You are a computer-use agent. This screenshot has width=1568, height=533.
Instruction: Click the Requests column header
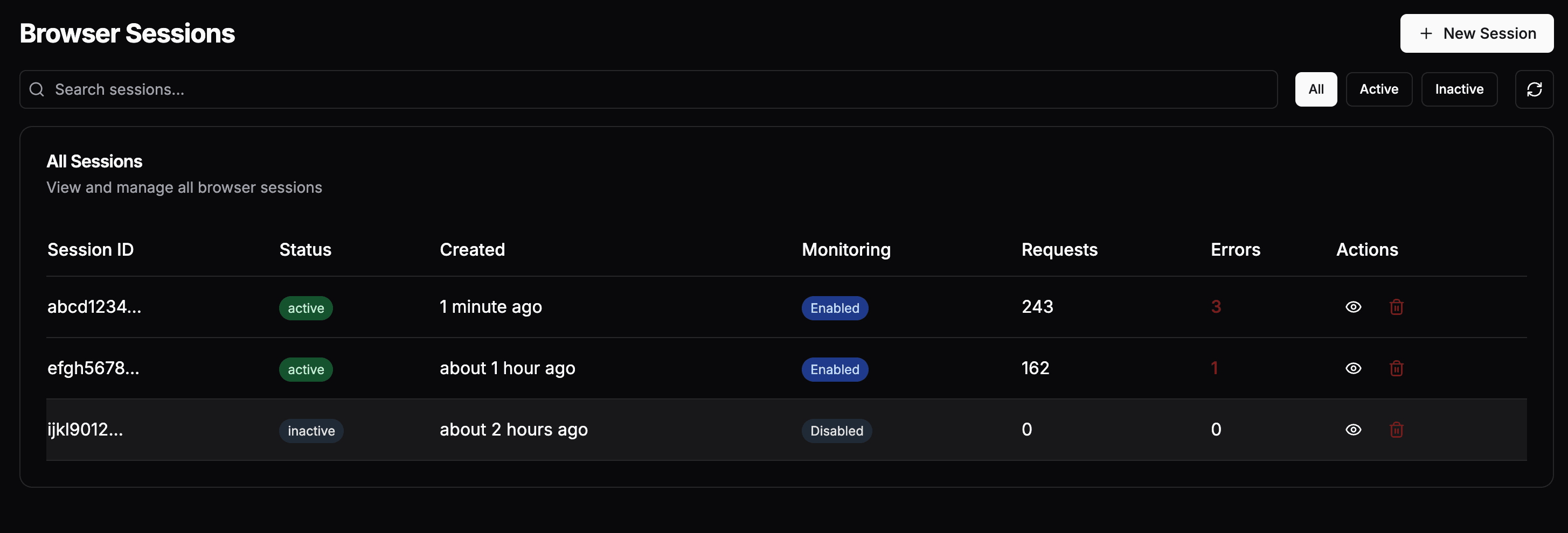point(1059,249)
